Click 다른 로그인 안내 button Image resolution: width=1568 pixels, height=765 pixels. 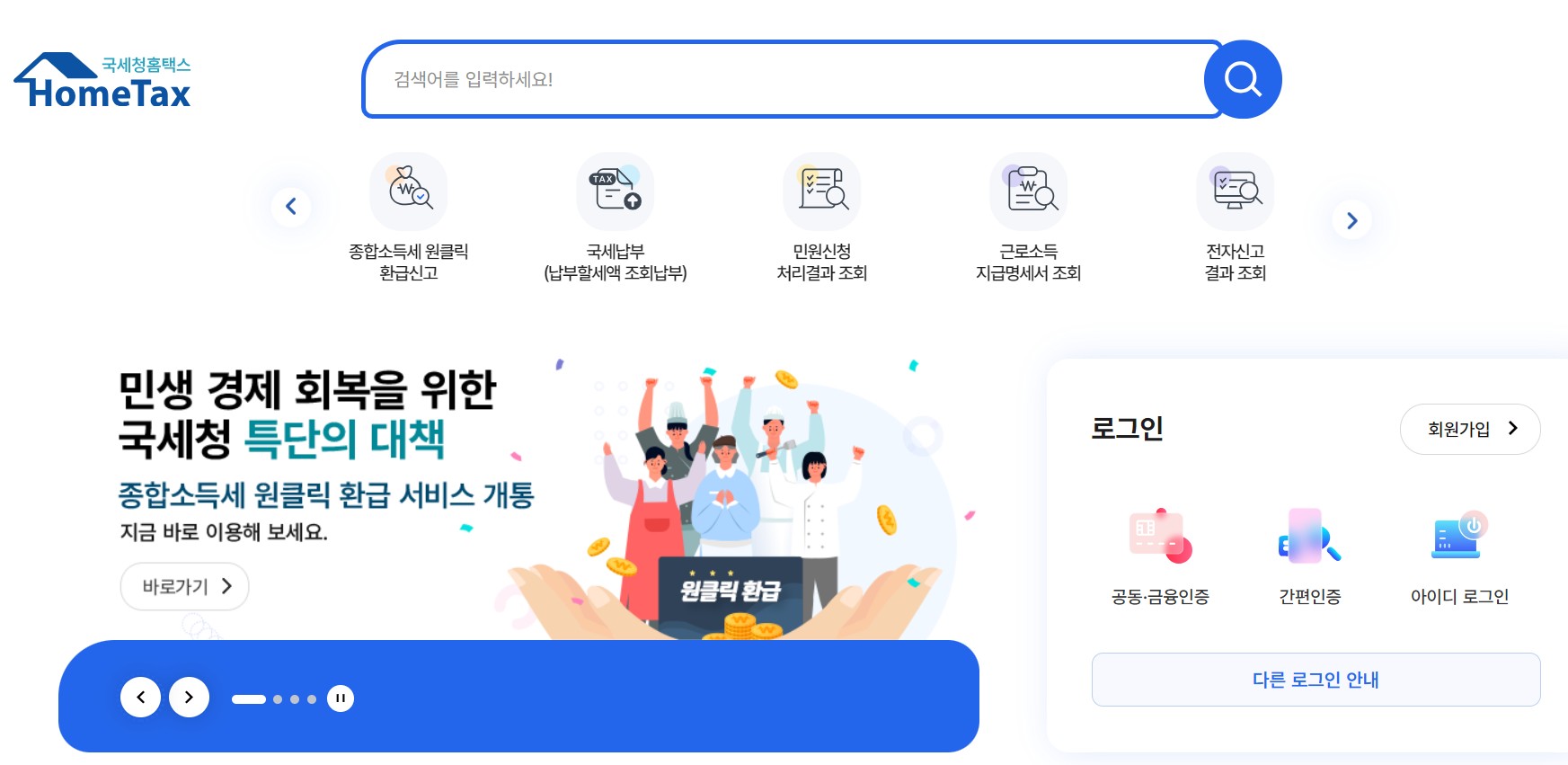pyautogui.click(x=1316, y=680)
